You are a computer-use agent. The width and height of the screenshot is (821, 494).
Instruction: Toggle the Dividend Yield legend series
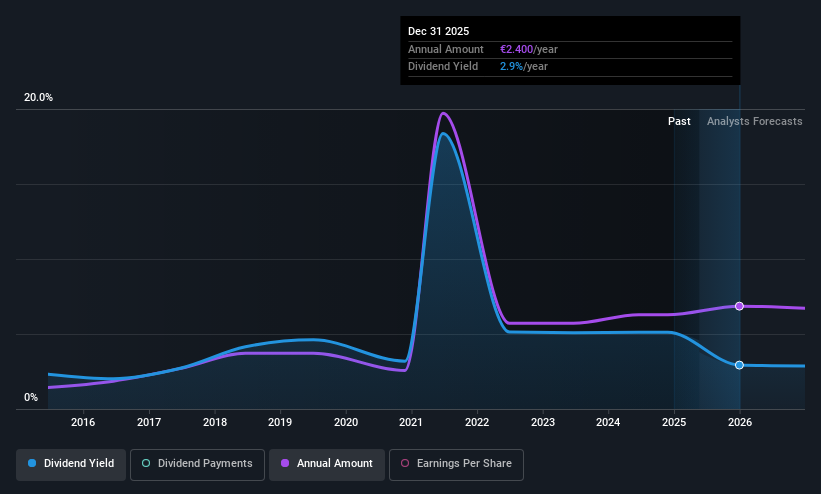71,464
